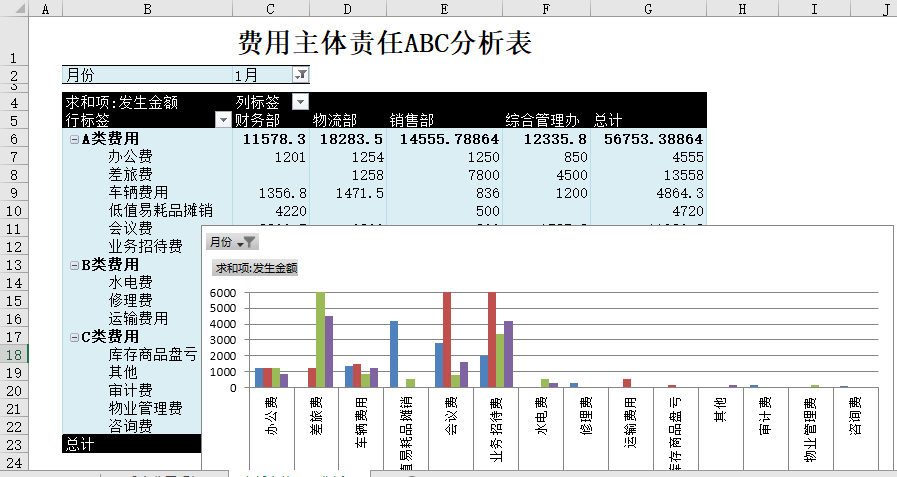Viewport: 897px width, 477px height.
Task: Open the 列标签 dropdown arrow
Action: [300, 102]
